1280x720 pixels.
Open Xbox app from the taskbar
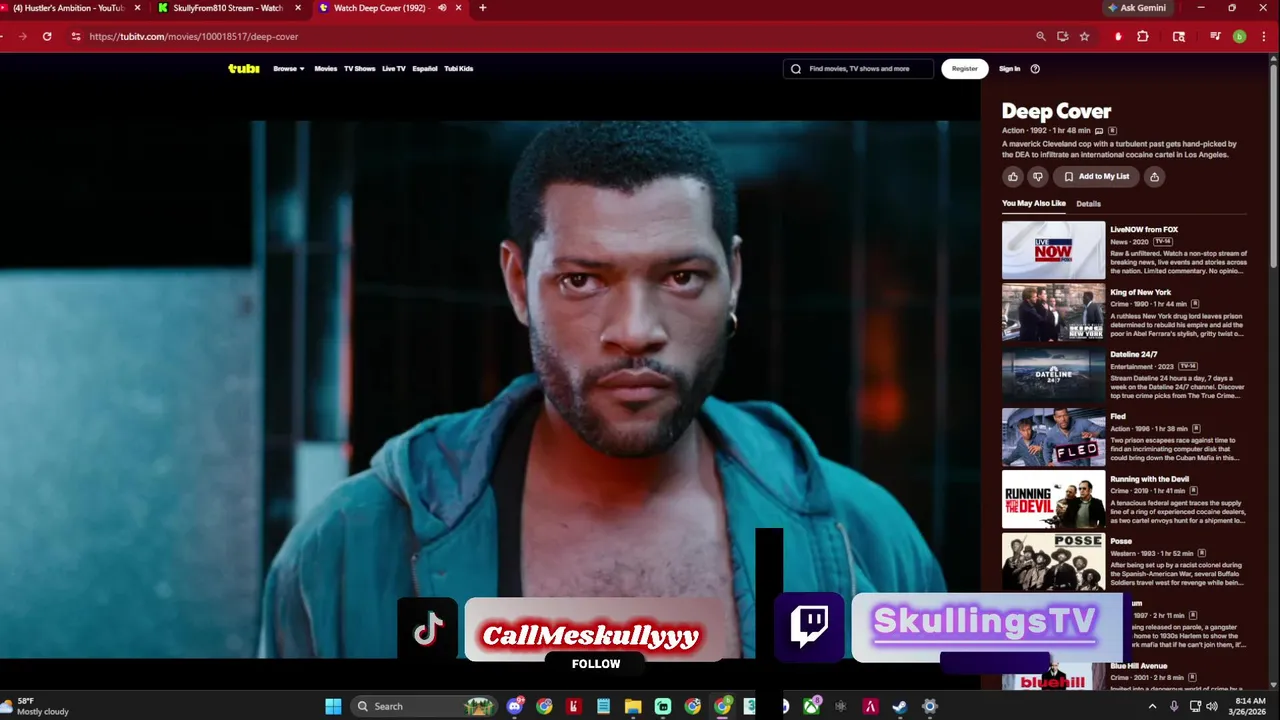pos(812,706)
